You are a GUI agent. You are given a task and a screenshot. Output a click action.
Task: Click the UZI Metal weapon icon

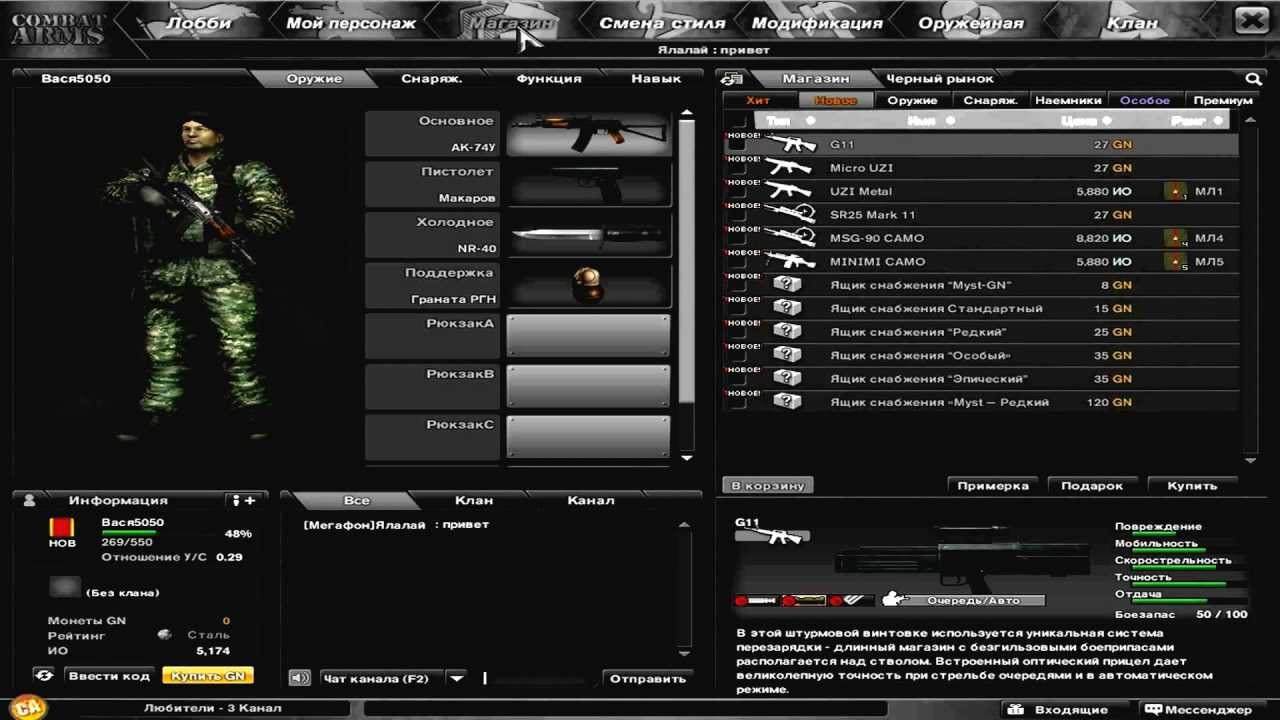point(790,191)
